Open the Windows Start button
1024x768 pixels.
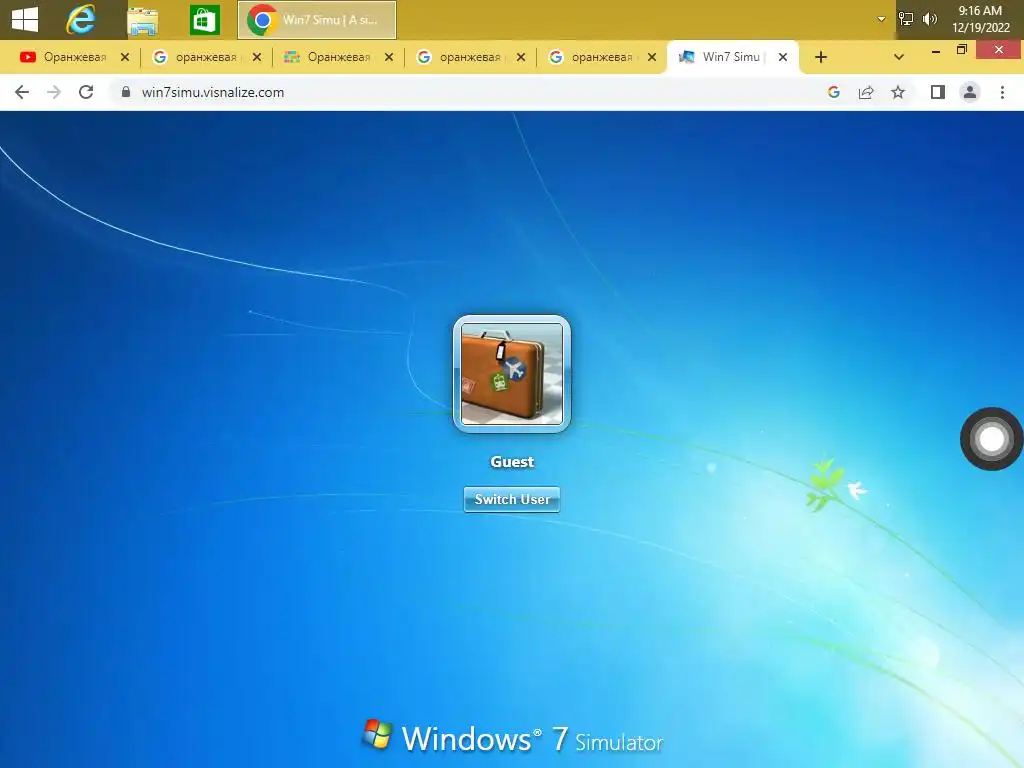point(25,20)
